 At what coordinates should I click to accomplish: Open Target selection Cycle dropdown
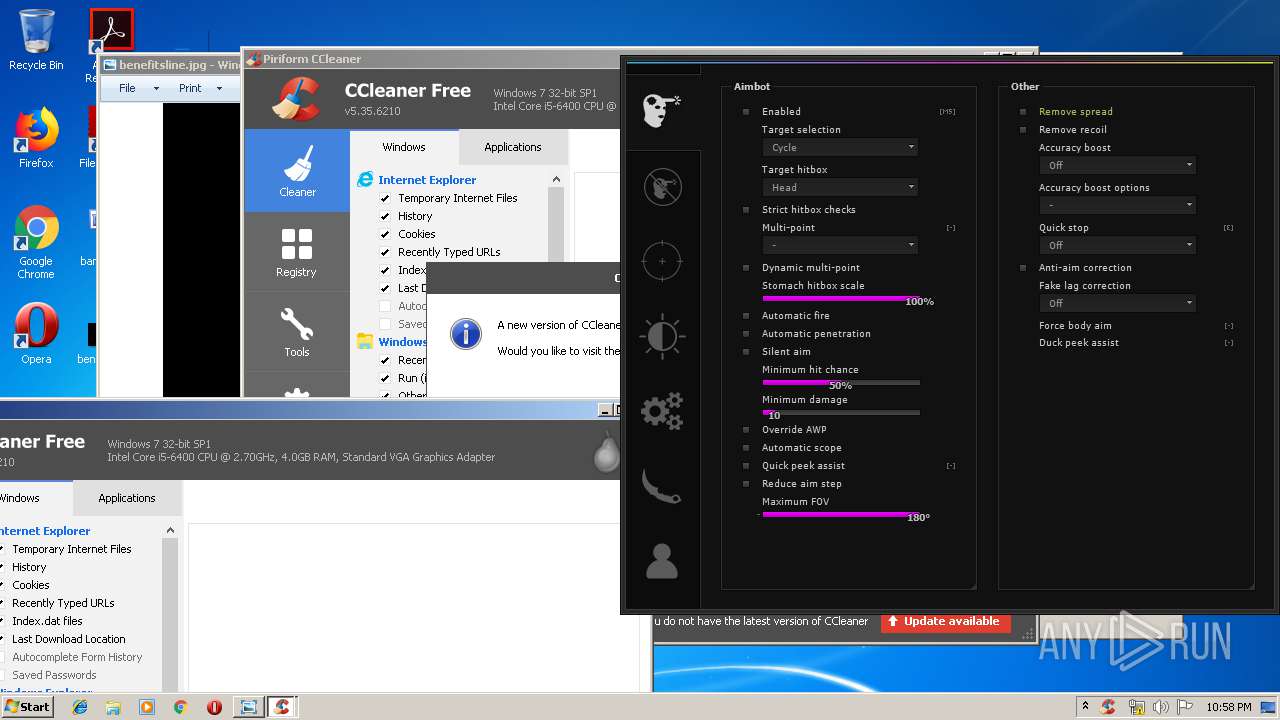[840, 147]
